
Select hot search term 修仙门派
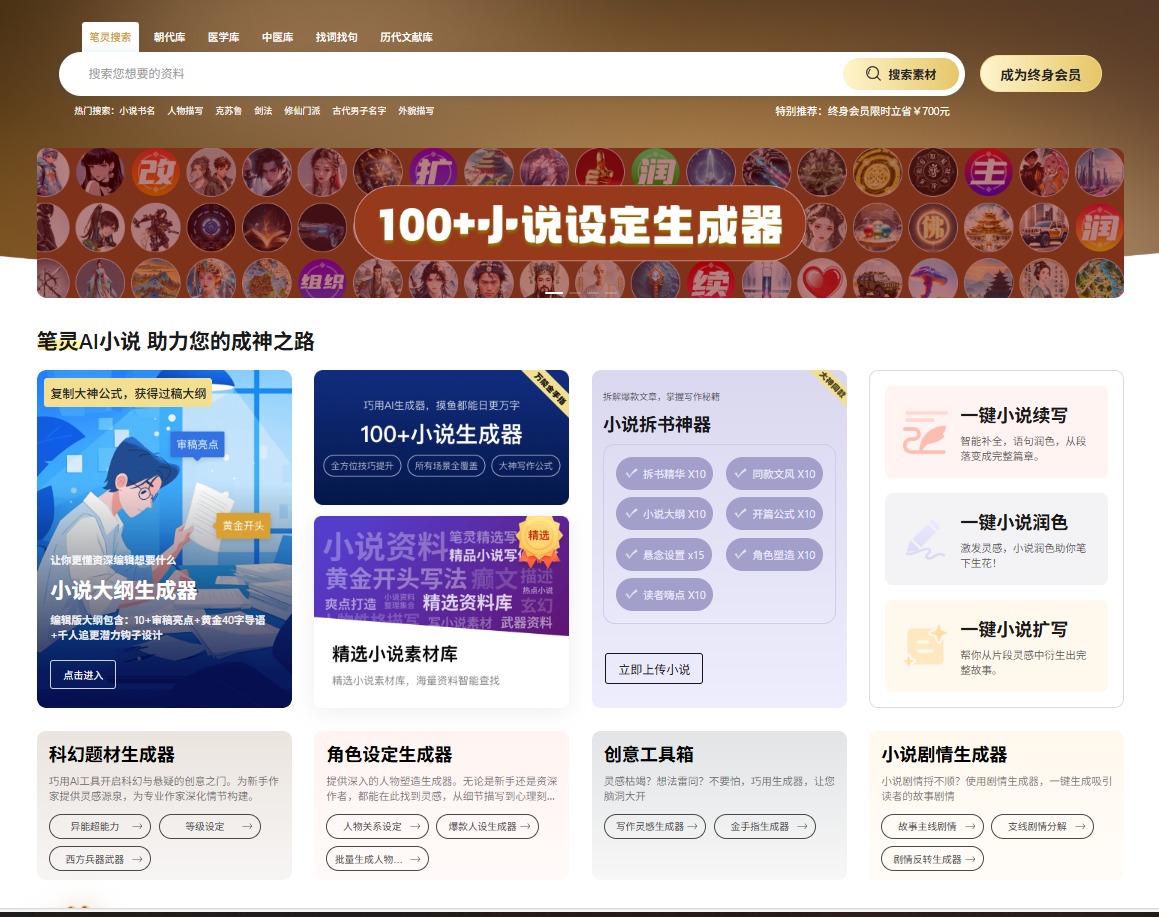[x=302, y=111]
